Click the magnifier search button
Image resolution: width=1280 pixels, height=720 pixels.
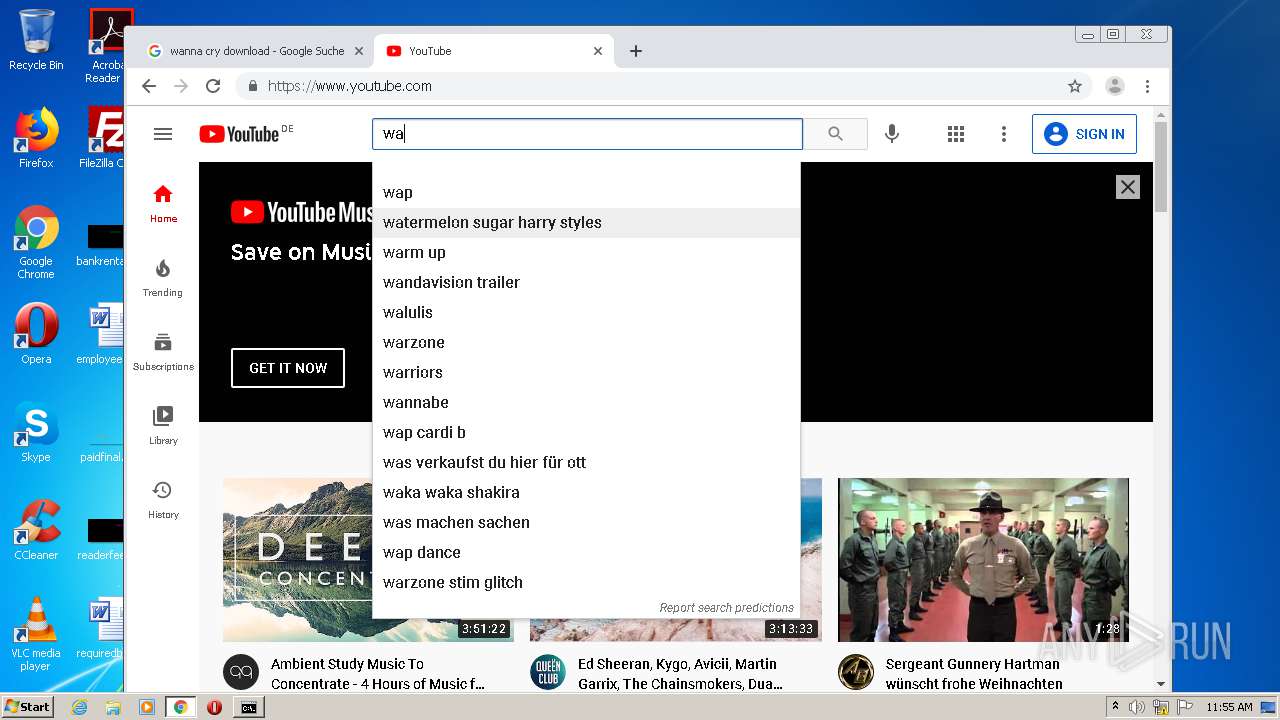835,134
